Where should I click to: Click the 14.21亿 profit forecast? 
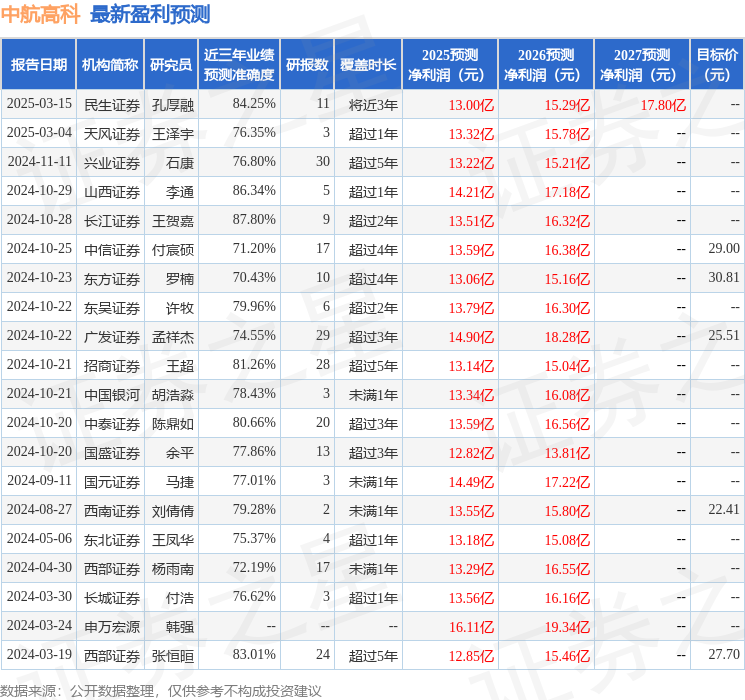click(x=471, y=192)
